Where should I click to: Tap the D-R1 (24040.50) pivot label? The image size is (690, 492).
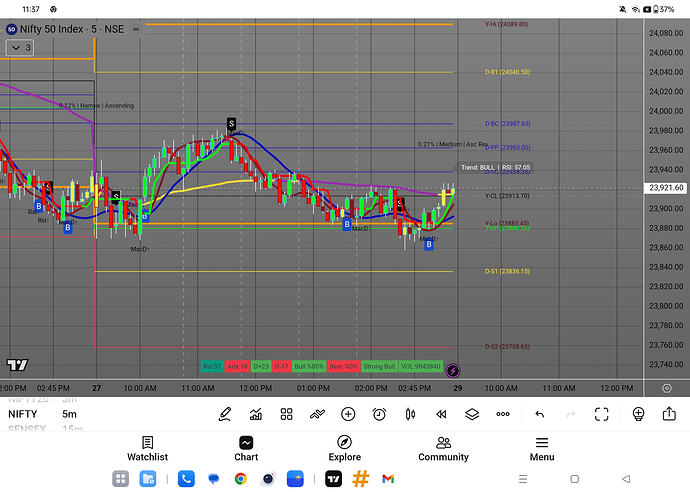click(x=507, y=72)
